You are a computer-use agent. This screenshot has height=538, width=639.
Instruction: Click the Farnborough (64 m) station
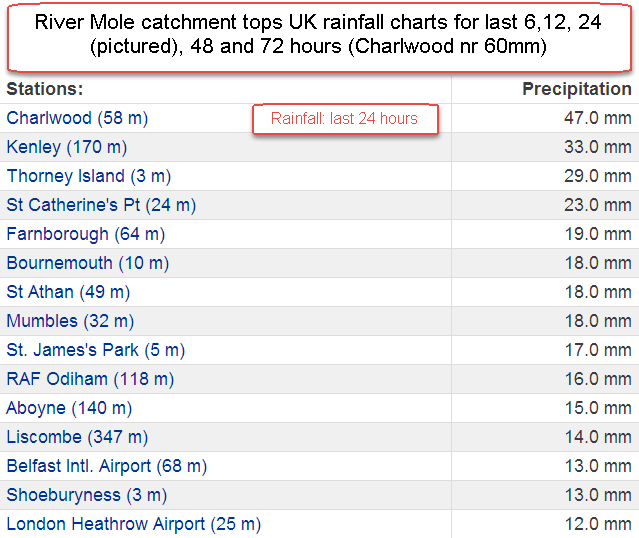(85, 234)
